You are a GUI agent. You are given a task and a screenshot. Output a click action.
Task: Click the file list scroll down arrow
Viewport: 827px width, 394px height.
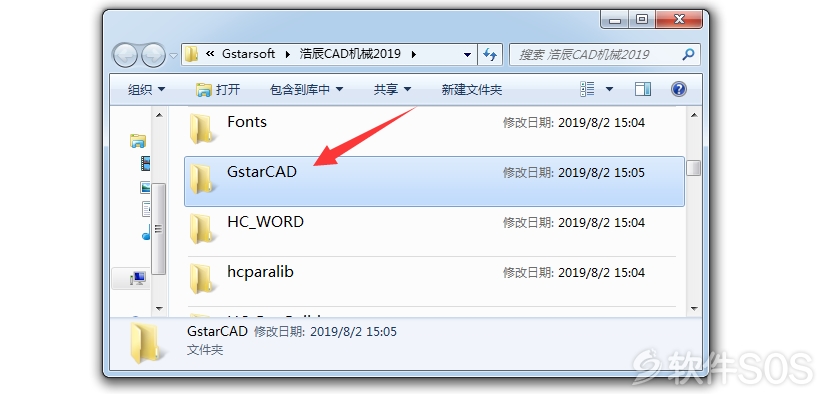click(694, 309)
